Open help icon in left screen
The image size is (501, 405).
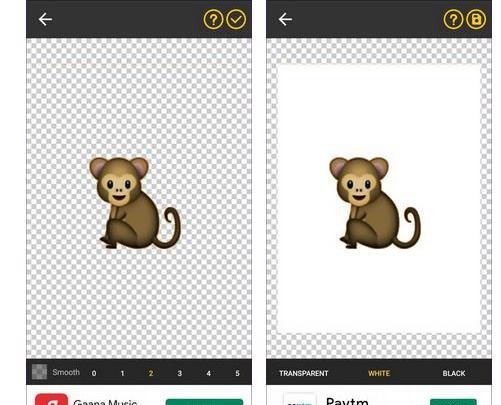213,19
